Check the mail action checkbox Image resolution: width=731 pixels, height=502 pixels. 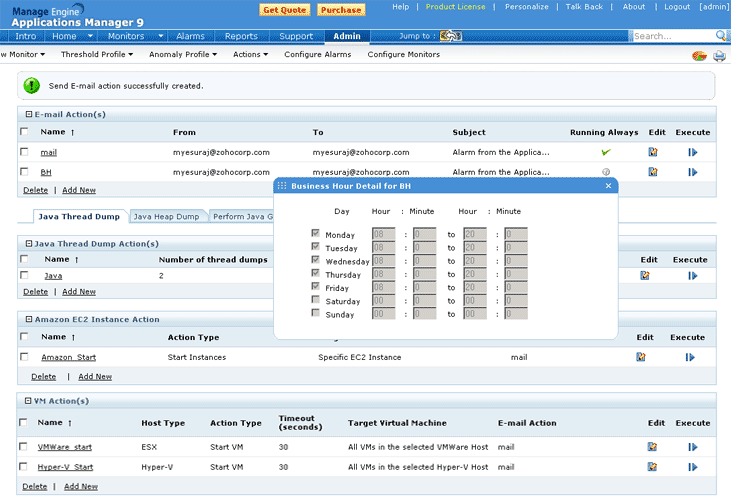pos(24,152)
